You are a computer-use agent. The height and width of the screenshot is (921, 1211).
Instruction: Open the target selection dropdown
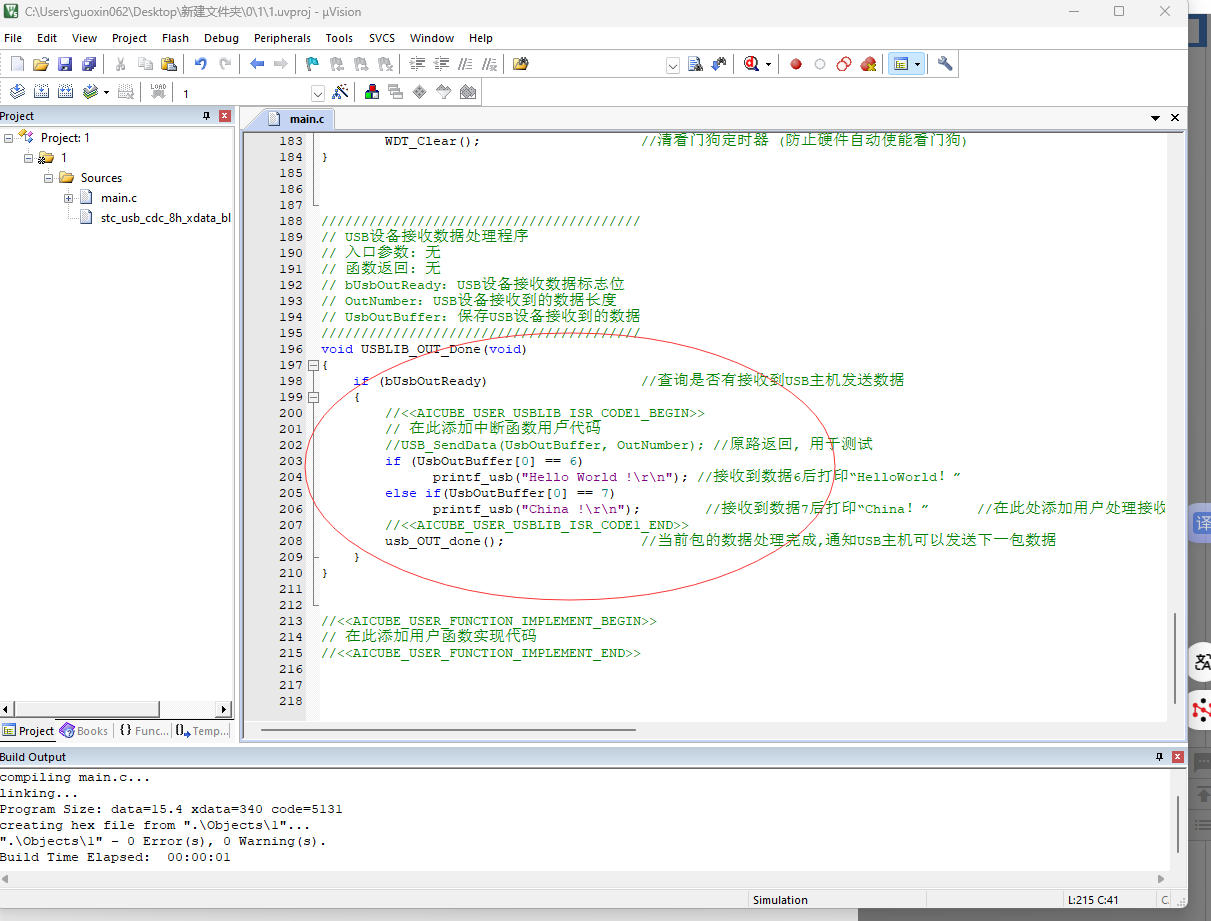tap(318, 93)
